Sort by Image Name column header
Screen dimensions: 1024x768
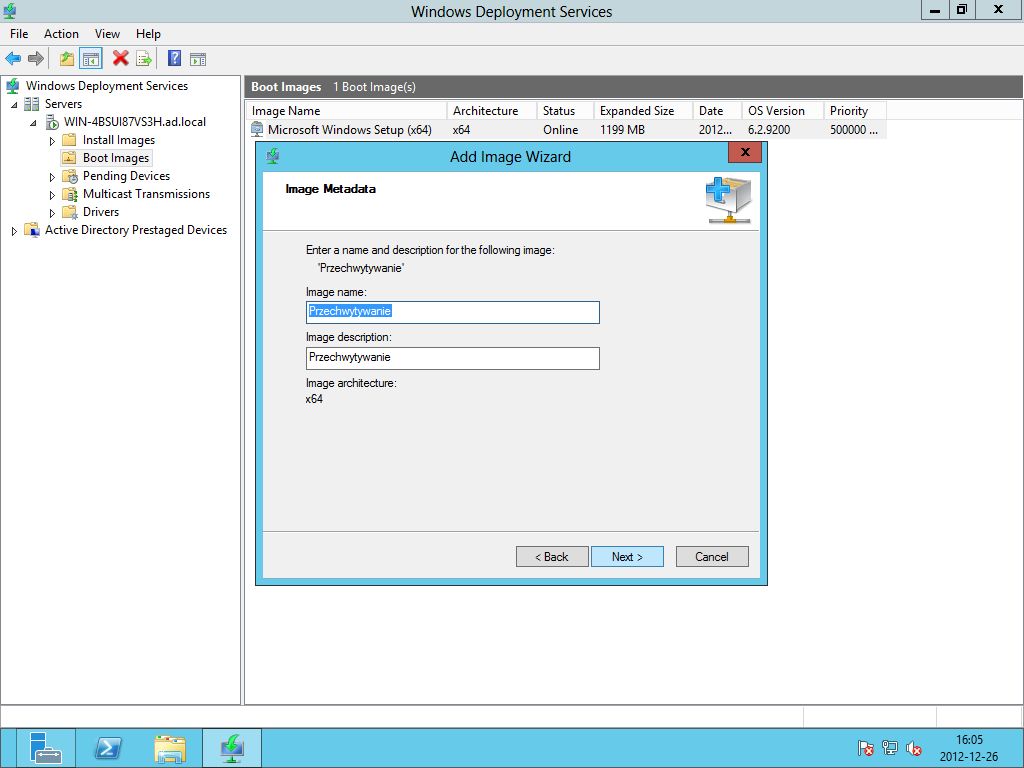346,111
